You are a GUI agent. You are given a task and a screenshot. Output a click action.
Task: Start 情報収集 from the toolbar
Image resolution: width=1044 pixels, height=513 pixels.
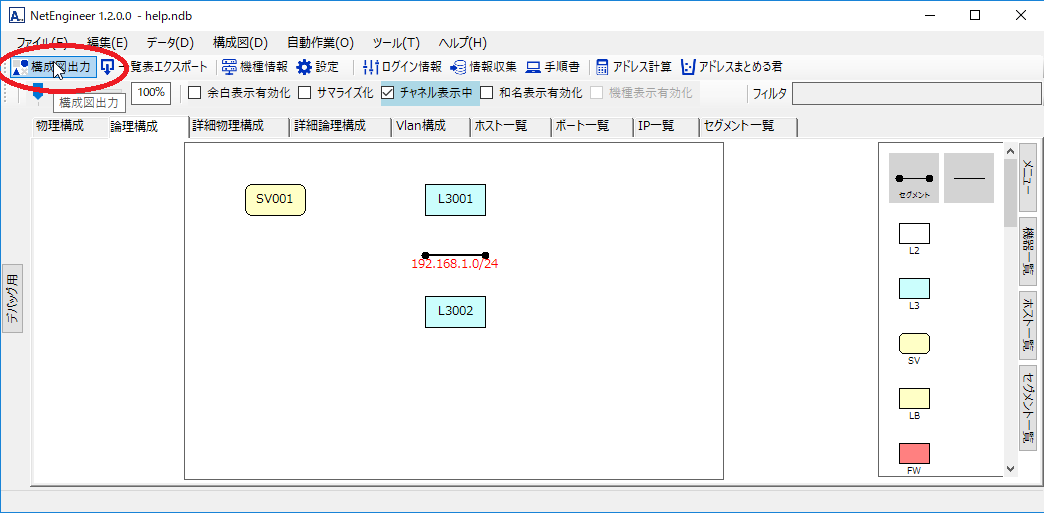pyautogui.click(x=483, y=67)
